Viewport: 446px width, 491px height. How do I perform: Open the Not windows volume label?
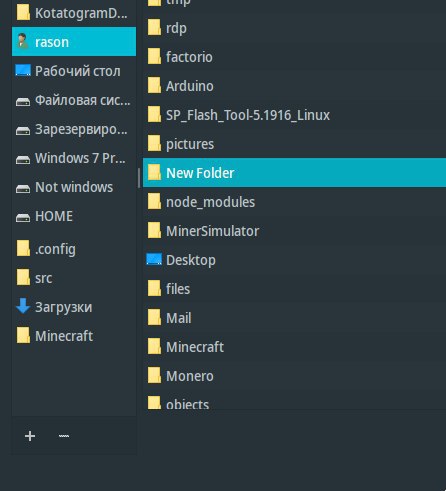[x=74, y=187]
